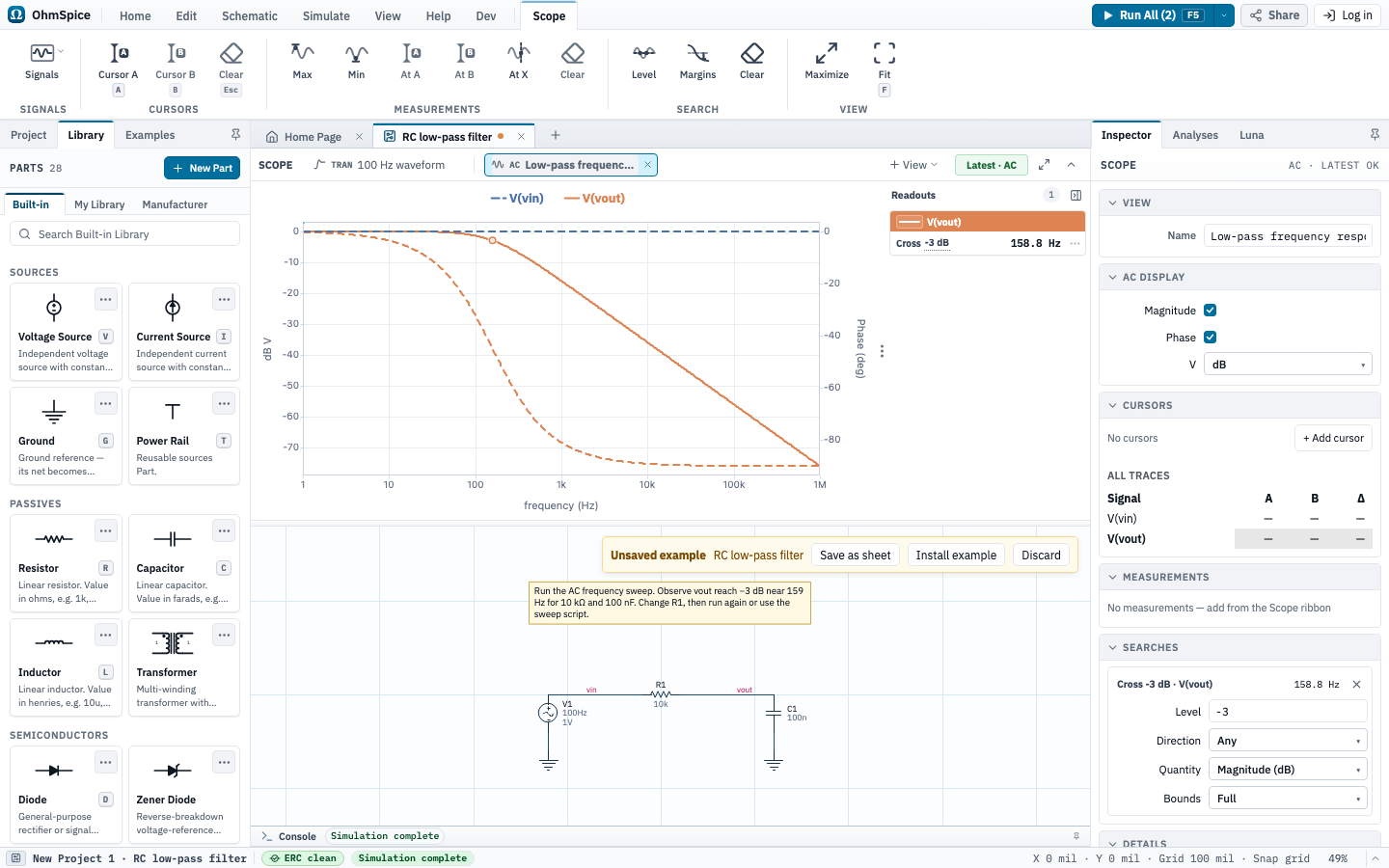Open the Level search tool
The width and height of the screenshot is (1389, 868).
(x=643, y=62)
